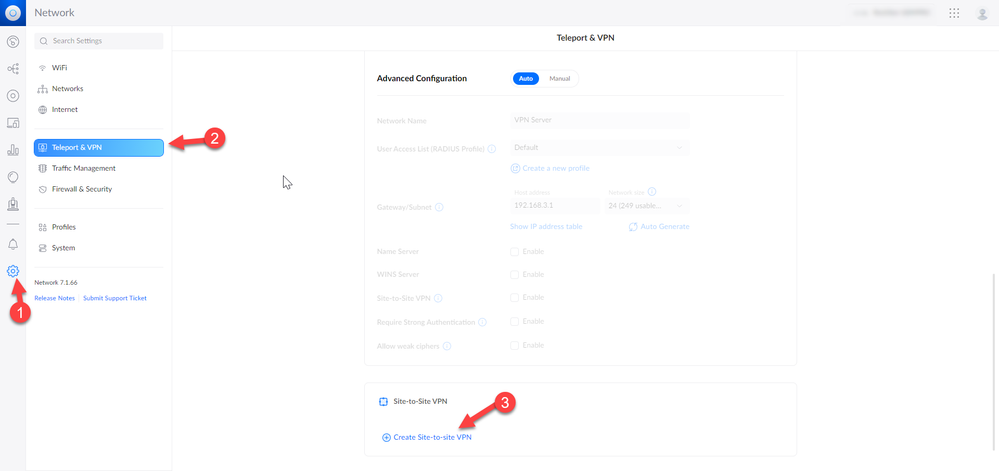Enable the Site-to-Site VPN checkbox
The width and height of the screenshot is (999, 471).
click(x=514, y=297)
